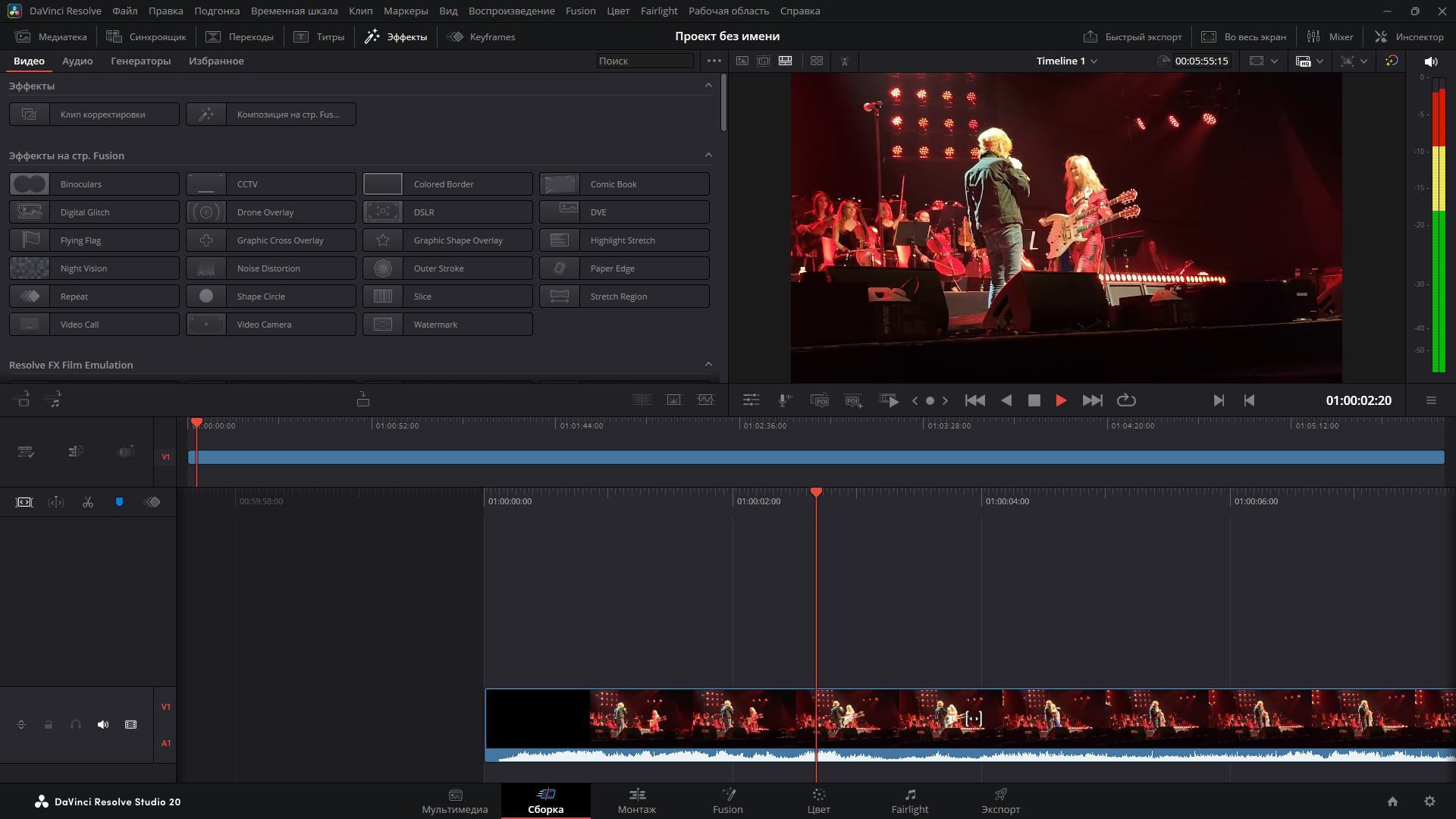Toggle the track lock icon
This screenshot has height=819, width=1456.
pos(49,725)
